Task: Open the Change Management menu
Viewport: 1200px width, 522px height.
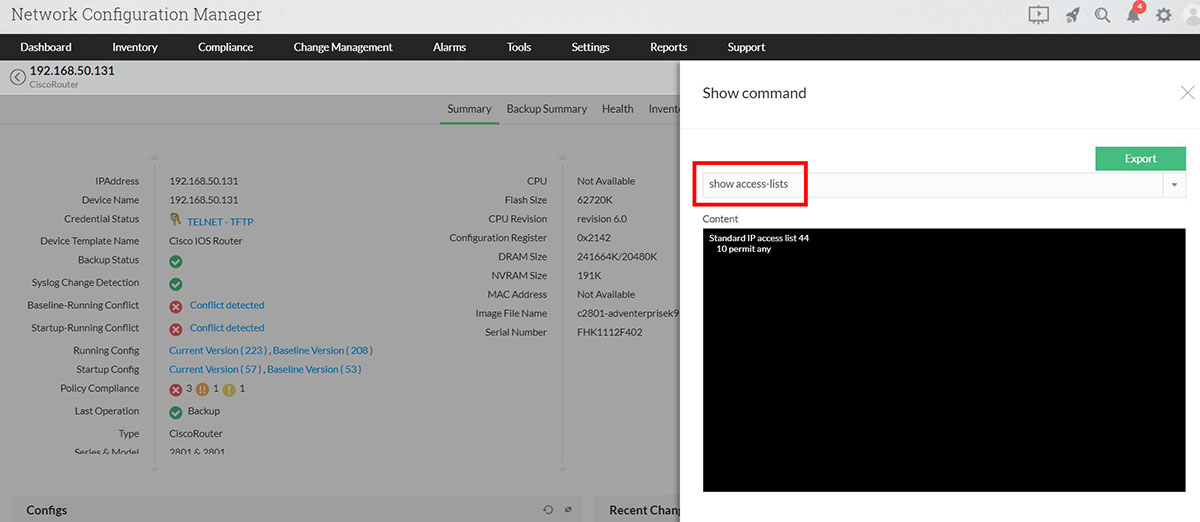Action: [343, 47]
